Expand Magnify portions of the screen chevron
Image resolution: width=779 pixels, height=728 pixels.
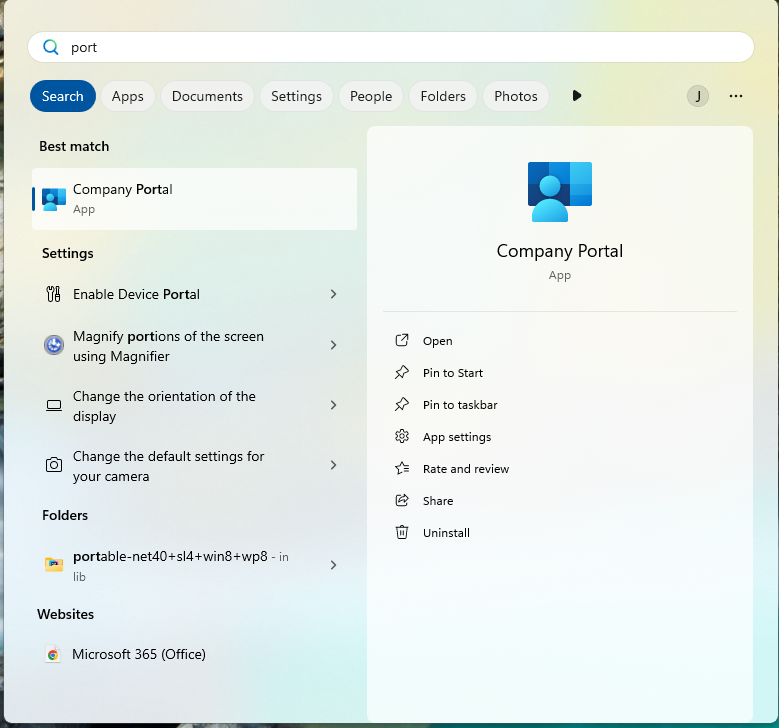pos(333,345)
